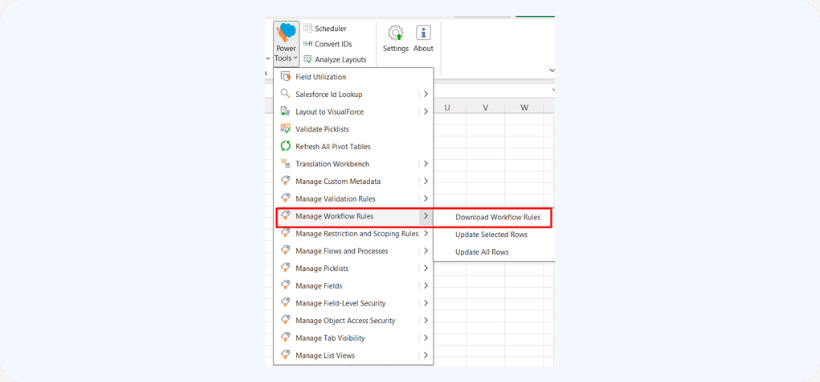Image resolution: width=820 pixels, height=382 pixels.
Task: Click the Validate Picklists icon
Action: coord(286,129)
